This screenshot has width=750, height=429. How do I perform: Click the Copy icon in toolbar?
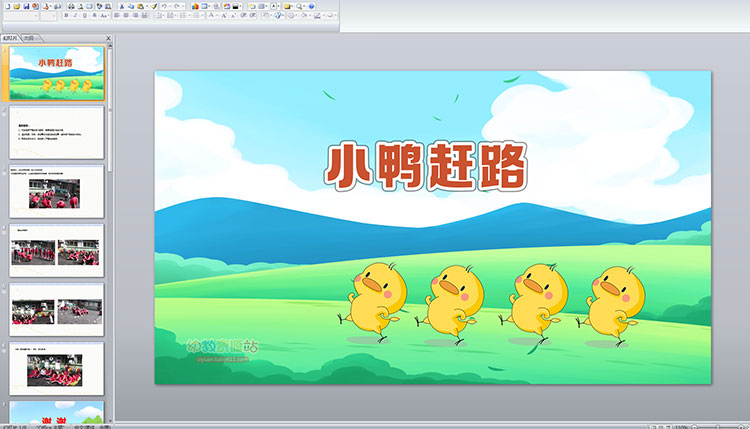131,7
